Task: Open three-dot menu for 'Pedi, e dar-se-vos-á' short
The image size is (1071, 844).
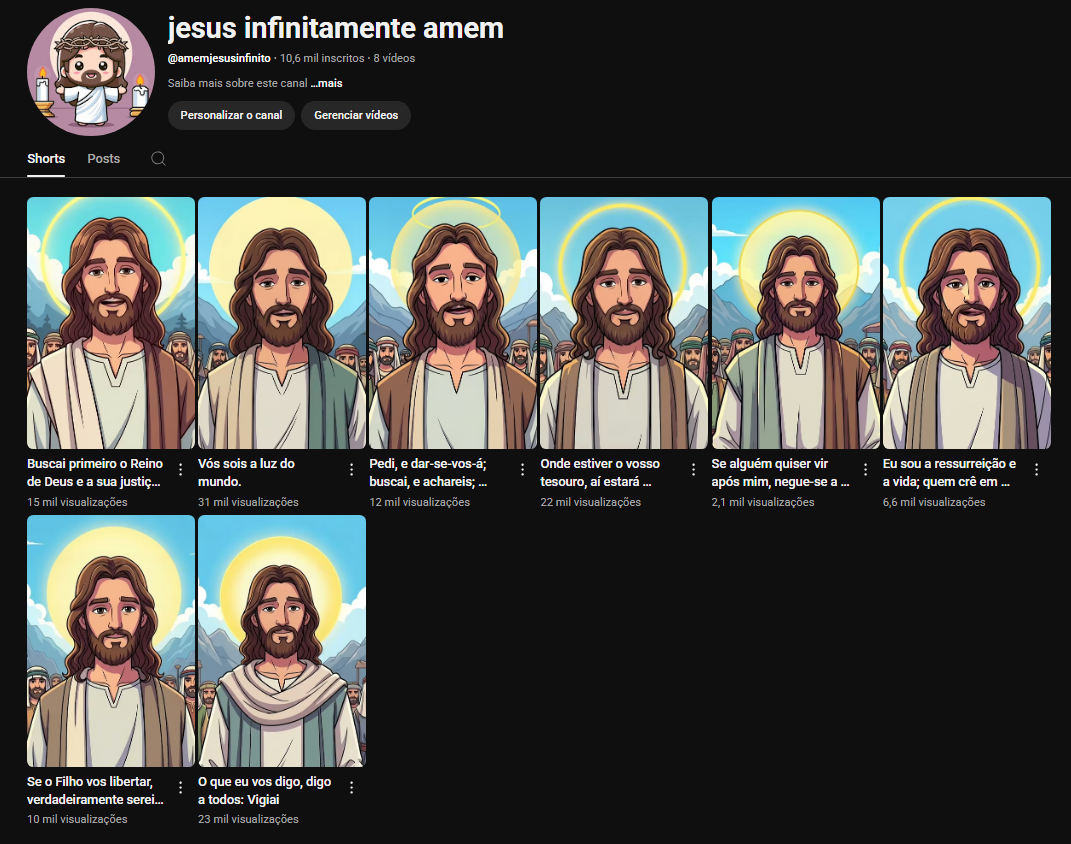Action: 523,469
